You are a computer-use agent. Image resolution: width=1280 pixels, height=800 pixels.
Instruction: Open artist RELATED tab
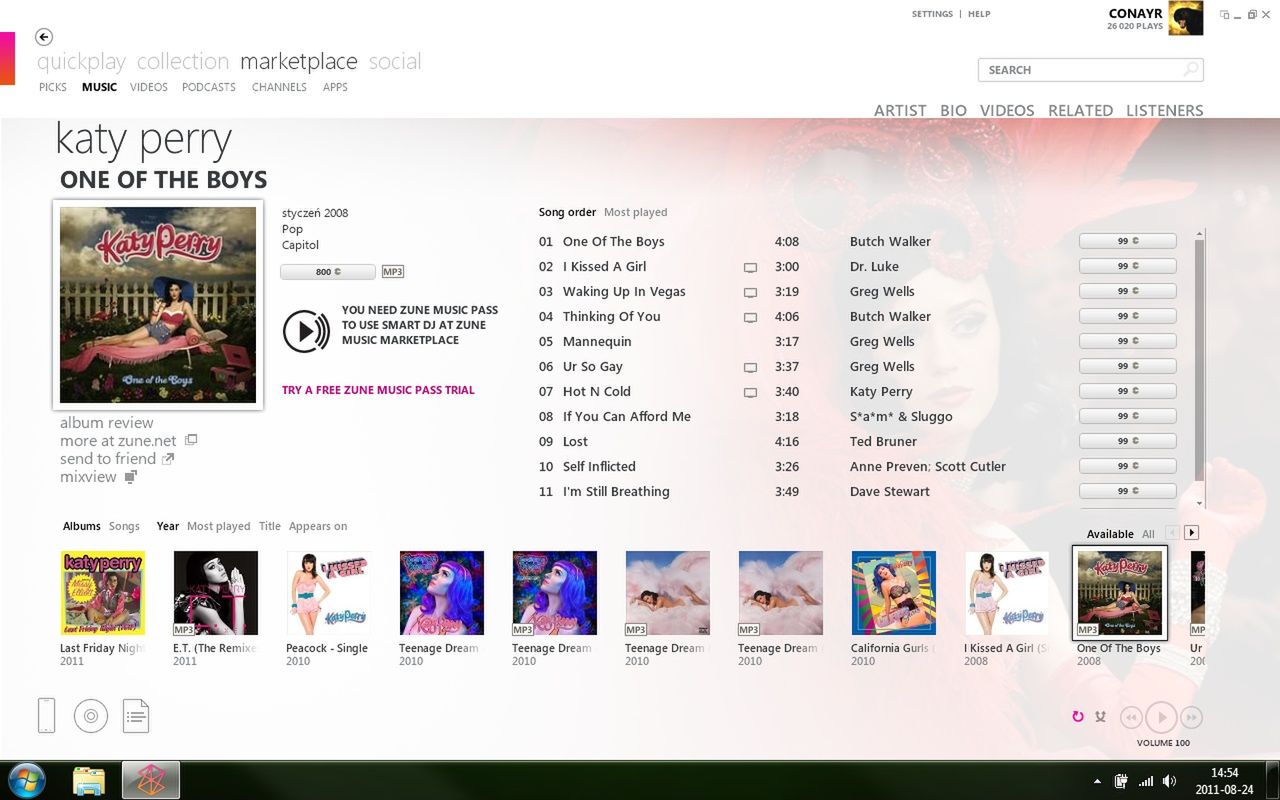(x=1080, y=110)
